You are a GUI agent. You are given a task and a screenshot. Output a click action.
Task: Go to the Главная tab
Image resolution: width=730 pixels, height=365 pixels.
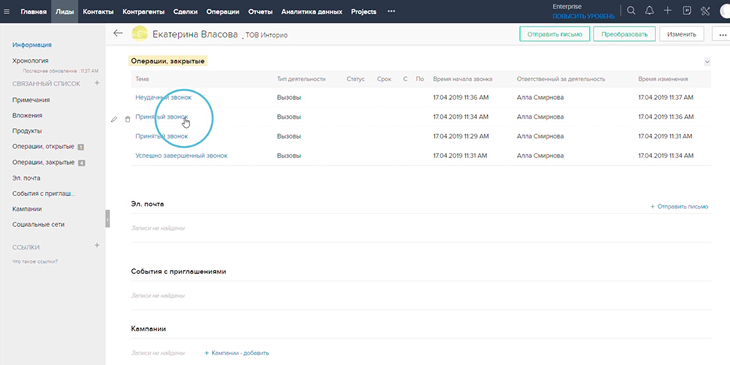(x=34, y=12)
